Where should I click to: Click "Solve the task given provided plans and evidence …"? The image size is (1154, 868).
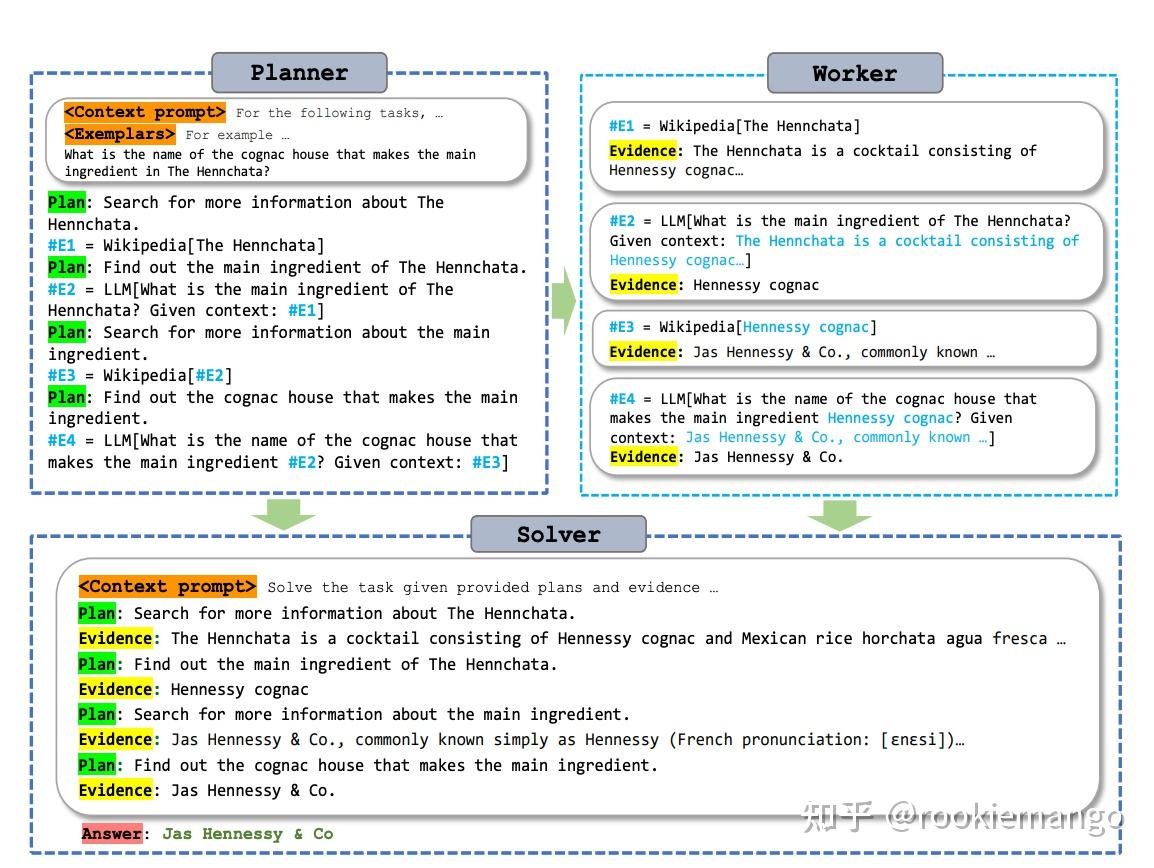click(492, 588)
